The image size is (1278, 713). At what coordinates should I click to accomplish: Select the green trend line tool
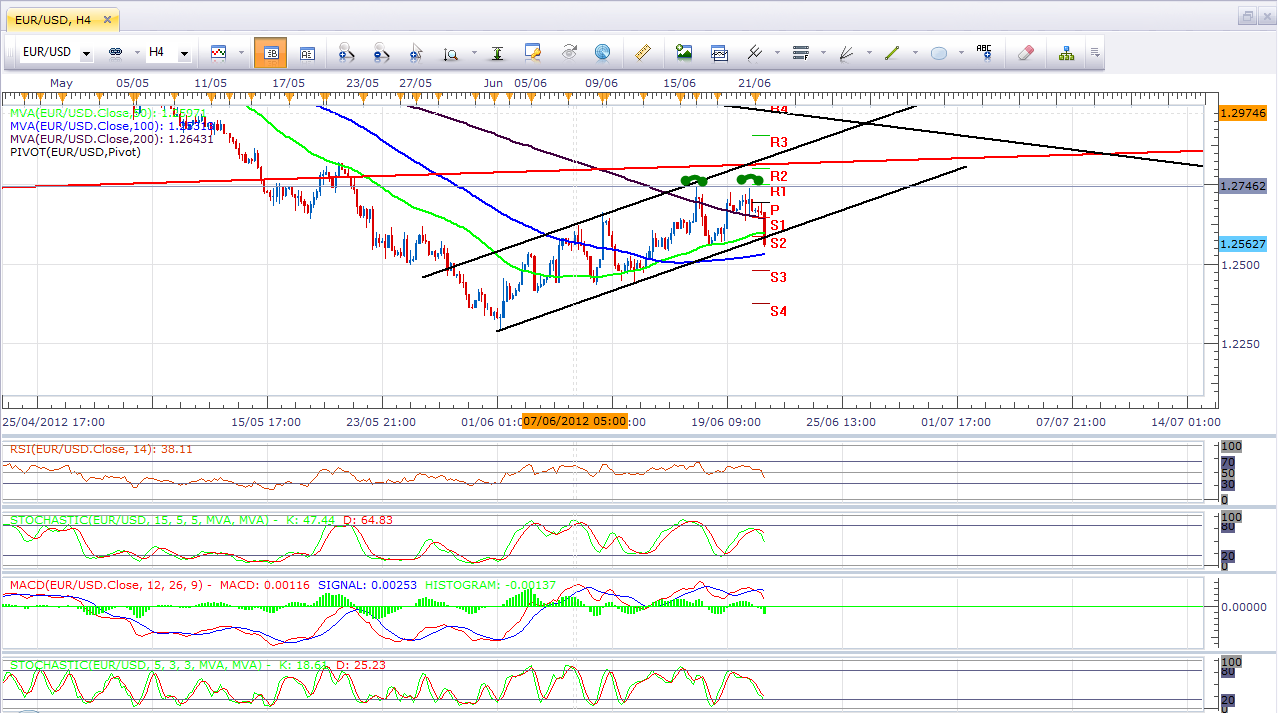tap(892, 52)
